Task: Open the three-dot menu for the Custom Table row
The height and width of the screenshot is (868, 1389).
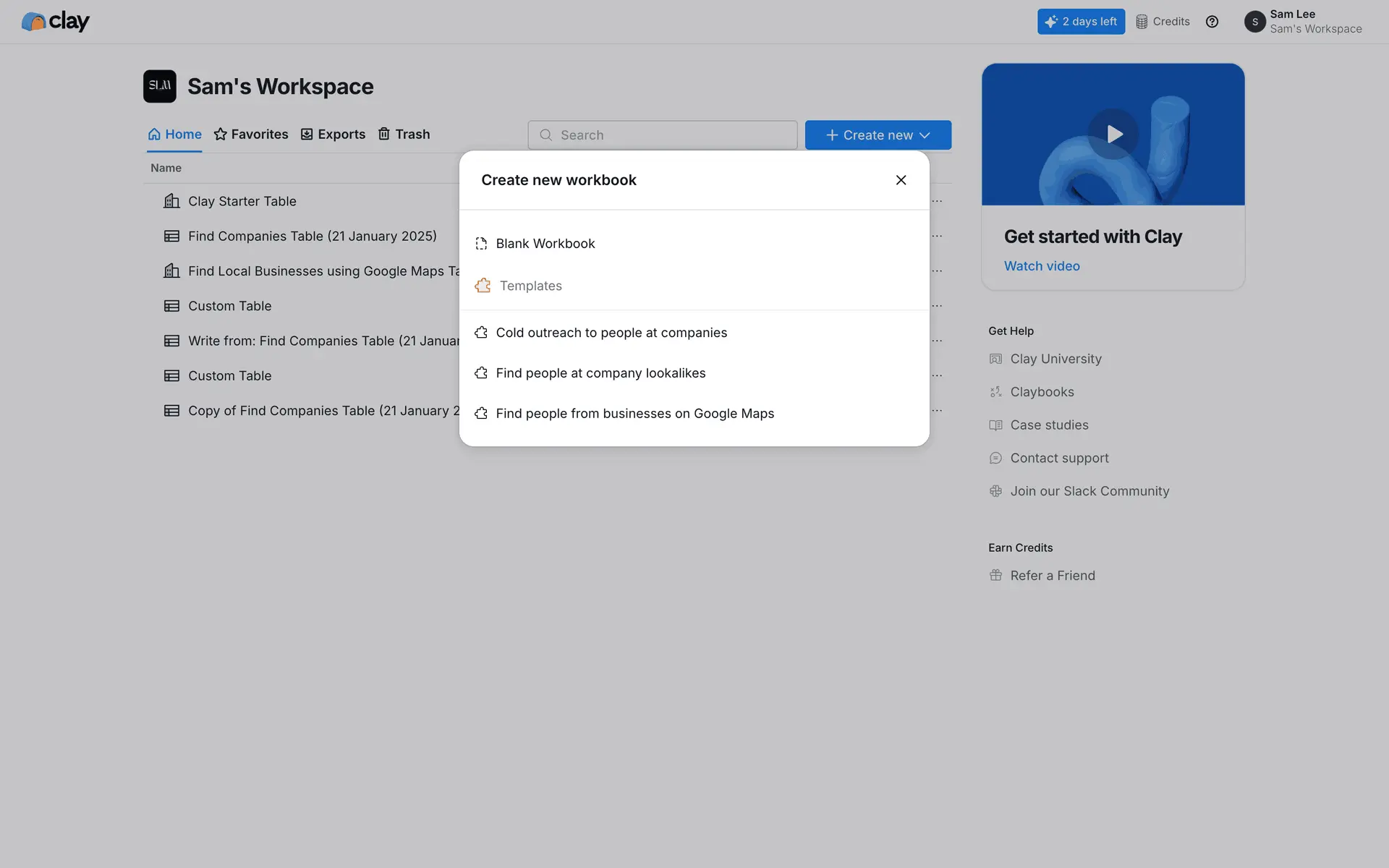Action: pos(938,306)
